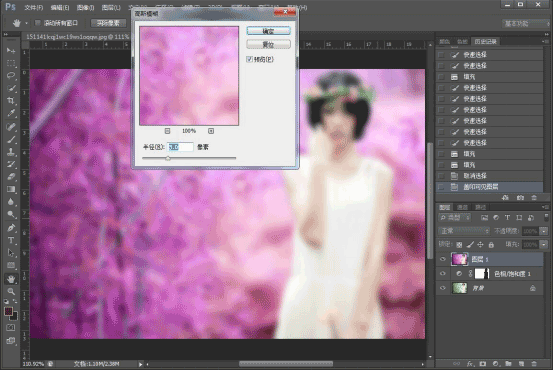The width and height of the screenshot is (553, 371).
Task: Create new fill or adjustment layer icon
Action: click(x=496, y=364)
